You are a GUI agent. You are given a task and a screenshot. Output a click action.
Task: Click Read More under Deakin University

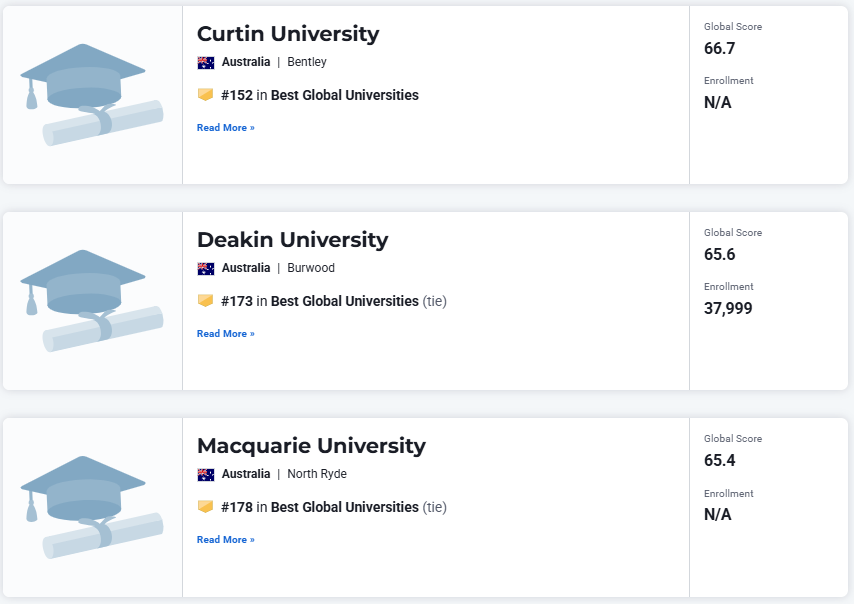[x=225, y=334]
